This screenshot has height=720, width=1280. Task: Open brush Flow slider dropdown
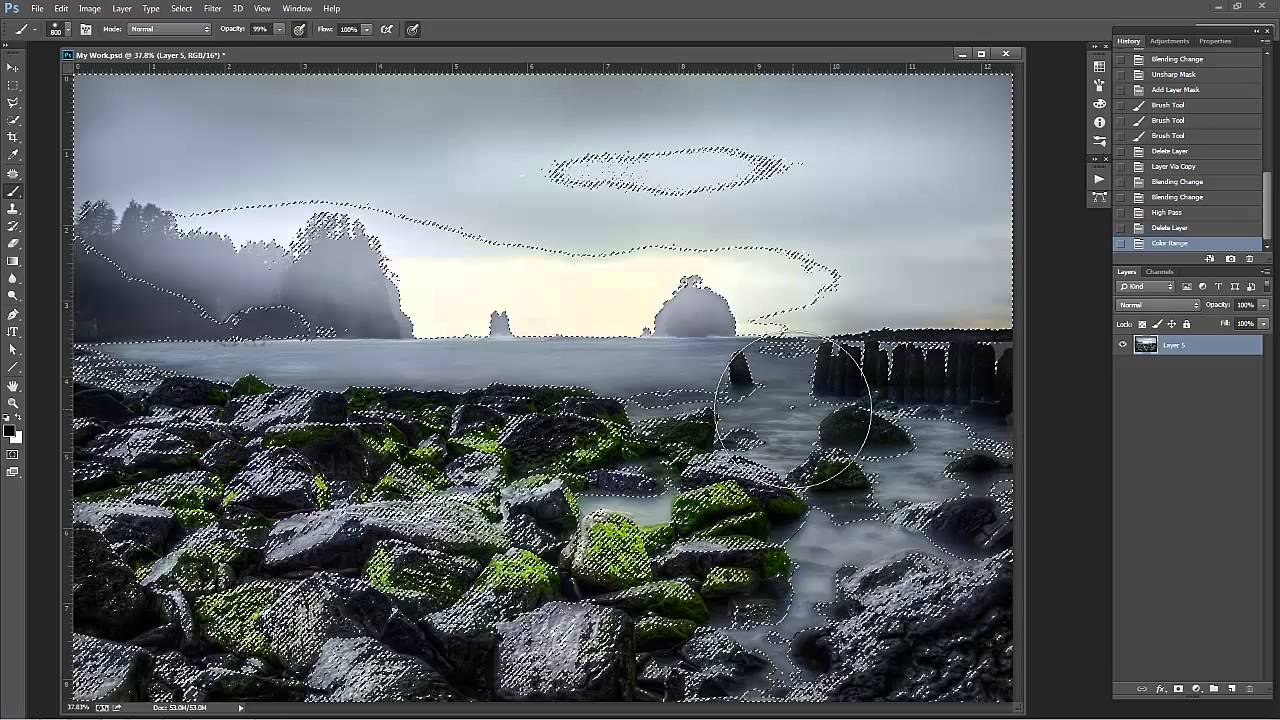pos(367,29)
